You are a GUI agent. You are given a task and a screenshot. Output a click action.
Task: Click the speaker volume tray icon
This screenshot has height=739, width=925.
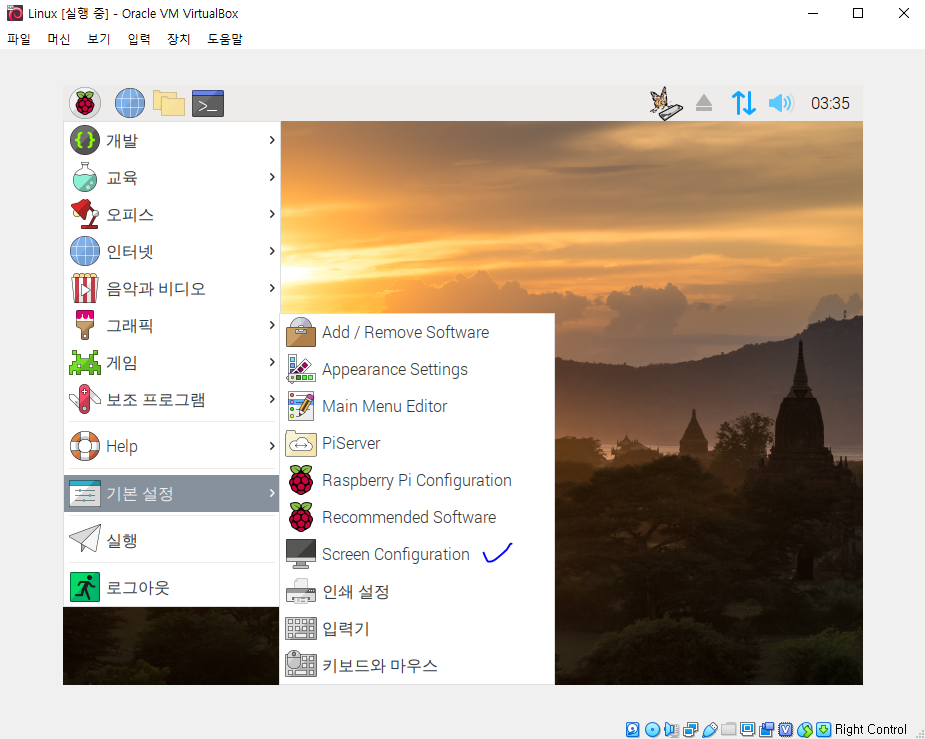pos(781,103)
